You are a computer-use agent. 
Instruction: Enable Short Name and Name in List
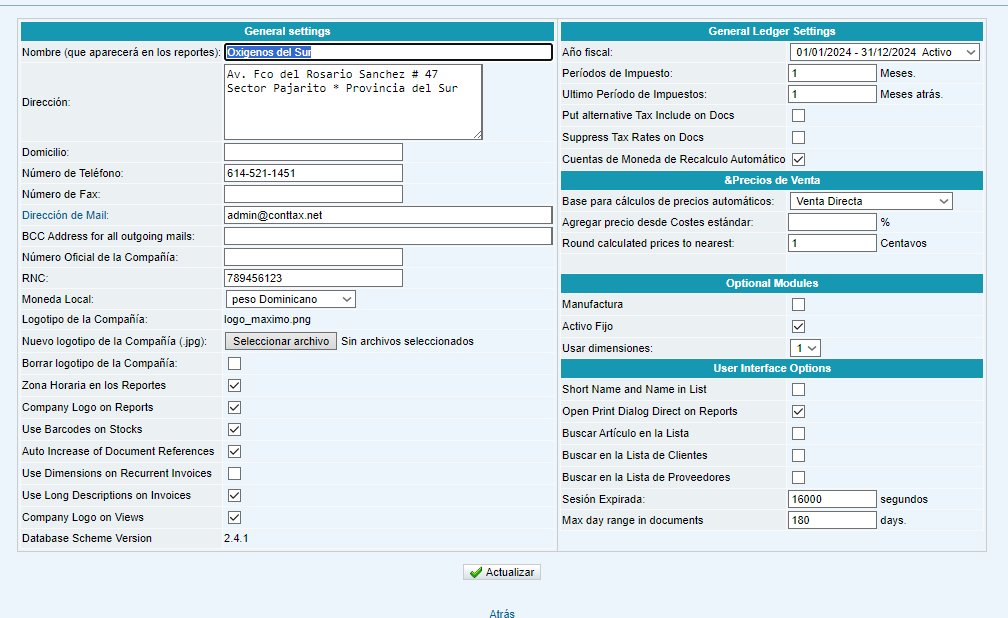[x=798, y=389]
